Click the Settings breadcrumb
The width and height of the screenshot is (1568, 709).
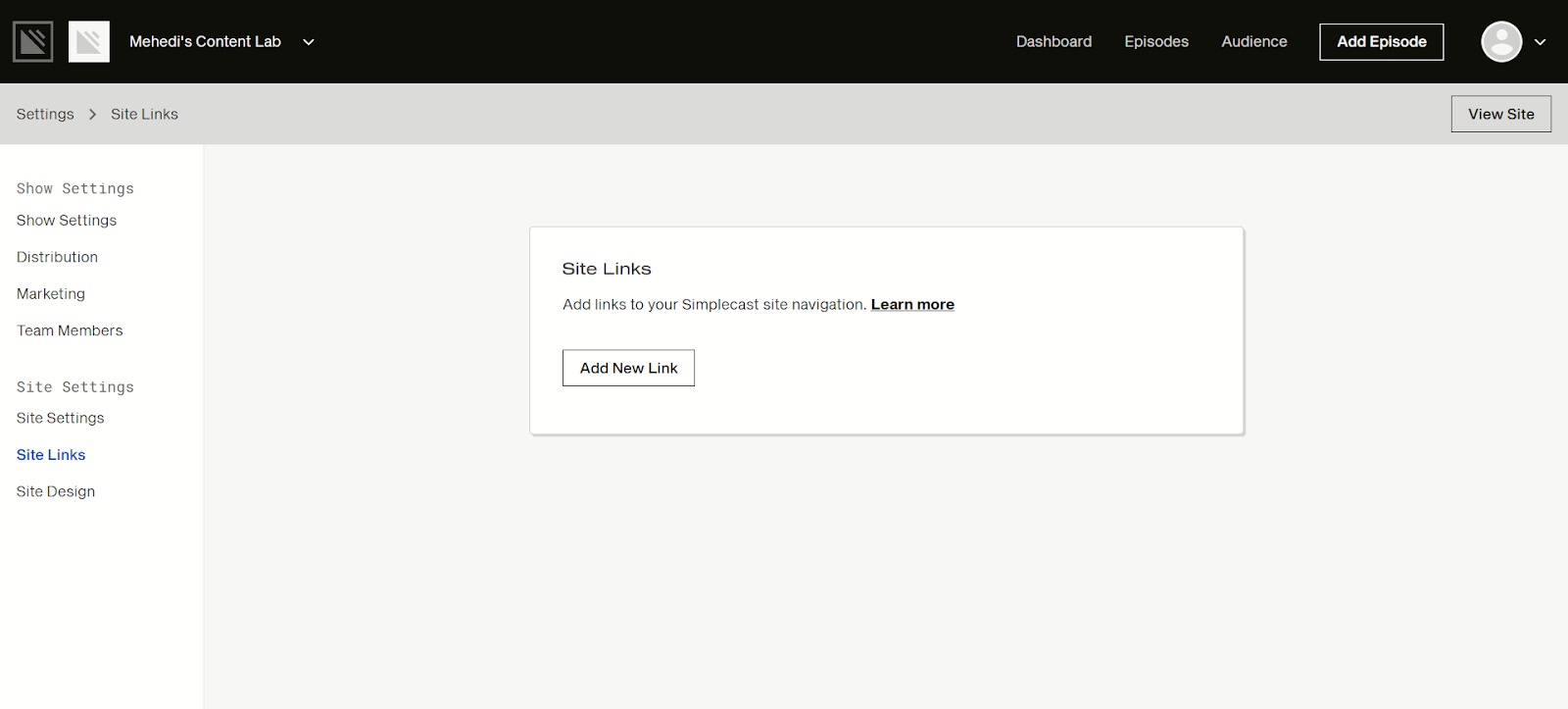(45, 114)
